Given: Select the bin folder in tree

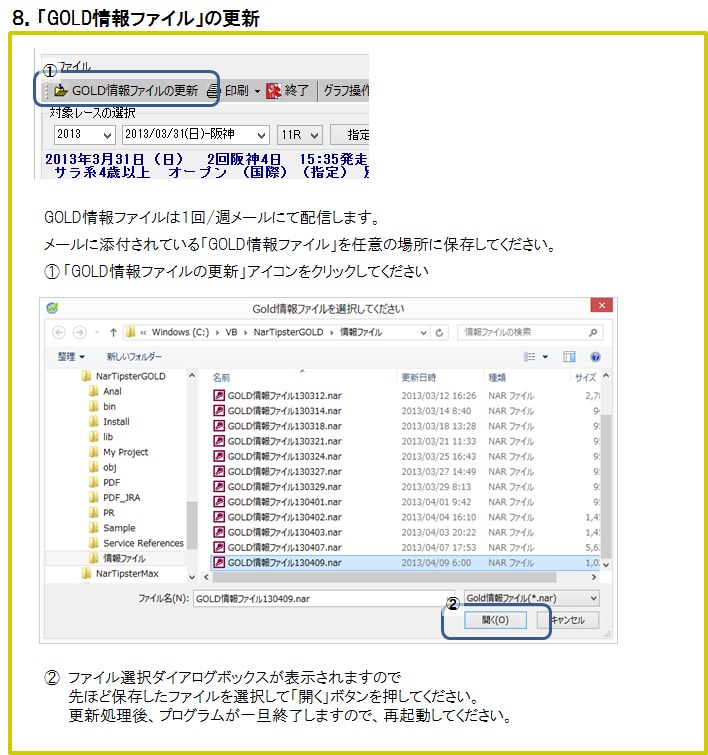Looking at the screenshot, I should click(109, 406).
